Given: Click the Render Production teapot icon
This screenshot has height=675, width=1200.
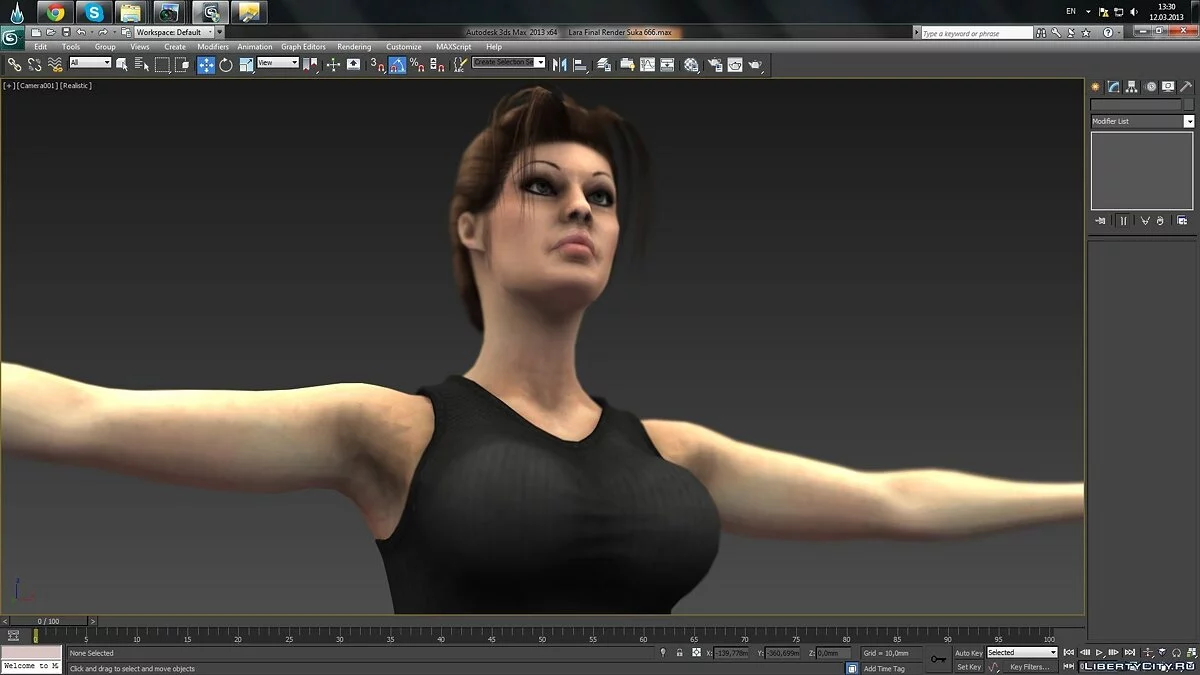Looking at the screenshot, I should click(756, 65).
